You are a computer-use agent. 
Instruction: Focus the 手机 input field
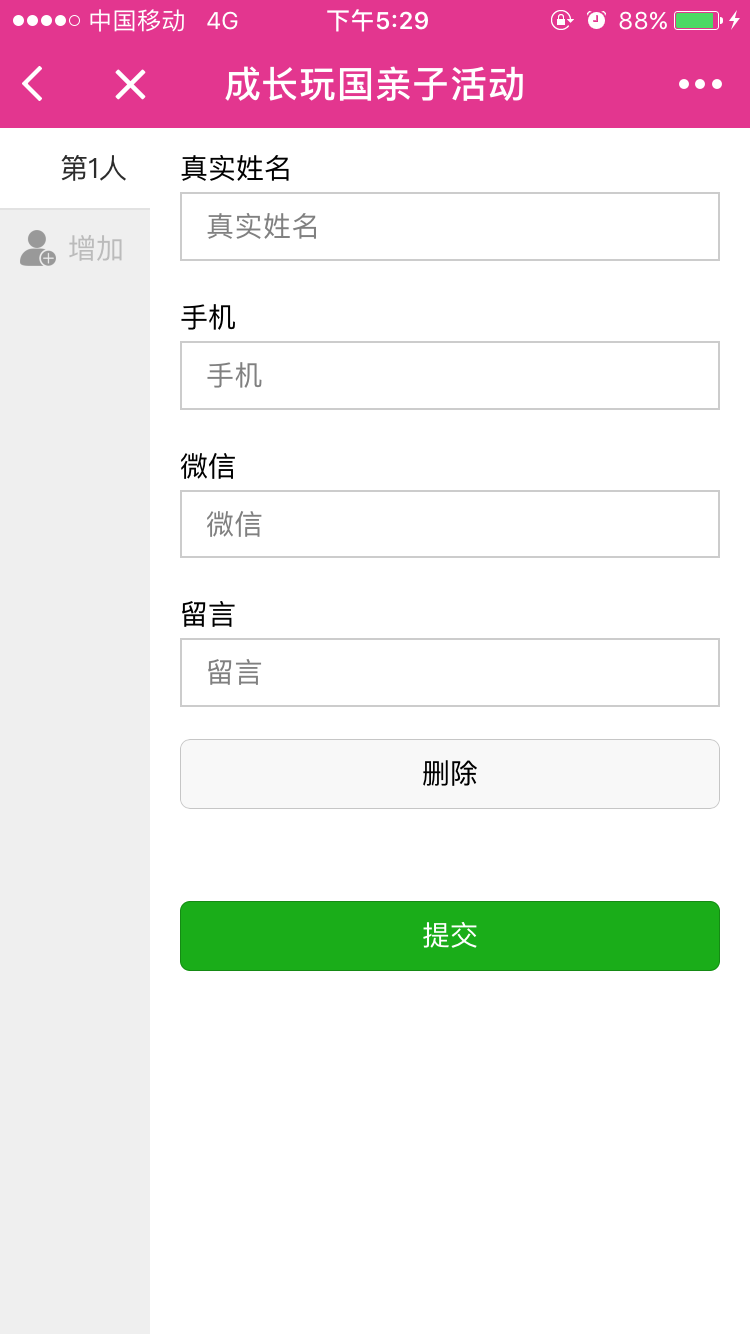tap(450, 376)
